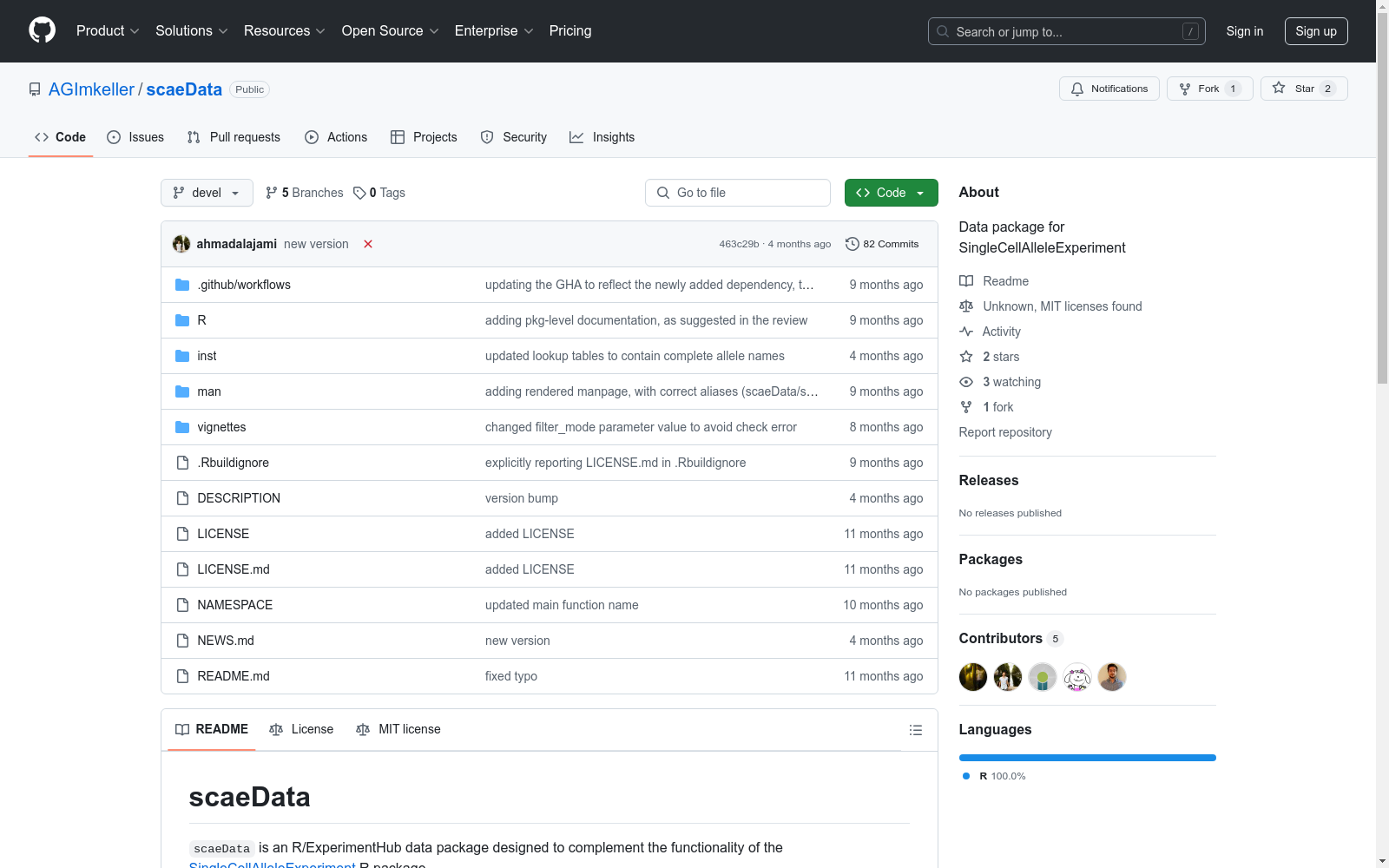Image resolution: width=1389 pixels, height=868 pixels.
Task: Click the NAMESPACE file icon
Action: (x=182, y=605)
